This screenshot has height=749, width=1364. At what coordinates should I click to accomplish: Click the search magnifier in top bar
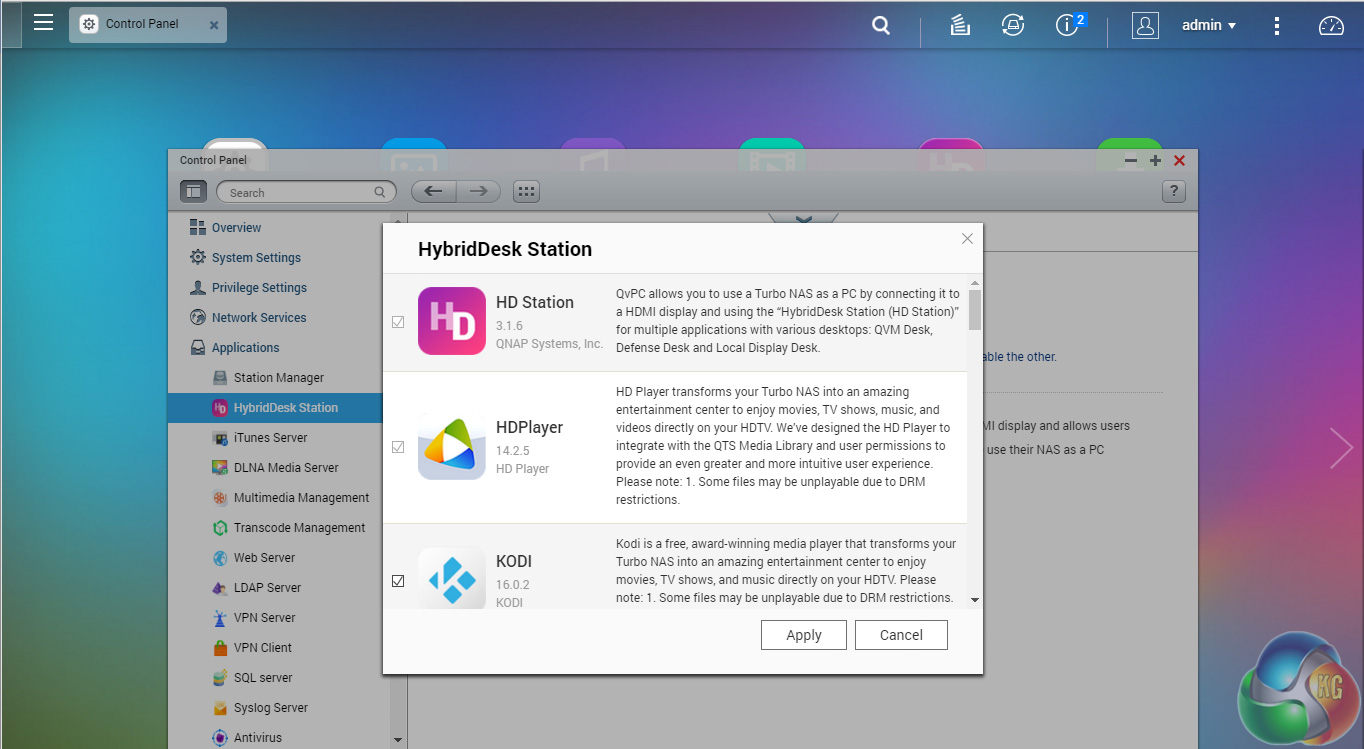(x=881, y=26)
